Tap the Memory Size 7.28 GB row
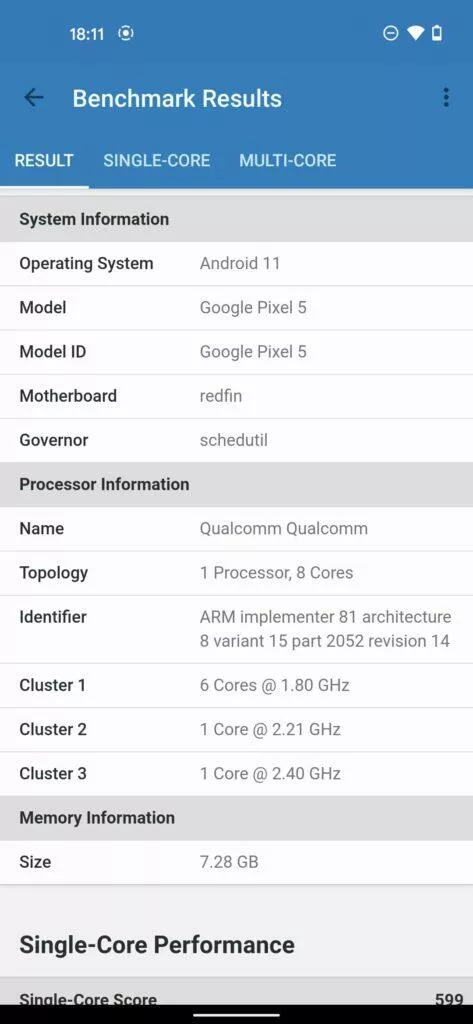The height and width of the screenshot is (1024, 473). coord(236,862)
